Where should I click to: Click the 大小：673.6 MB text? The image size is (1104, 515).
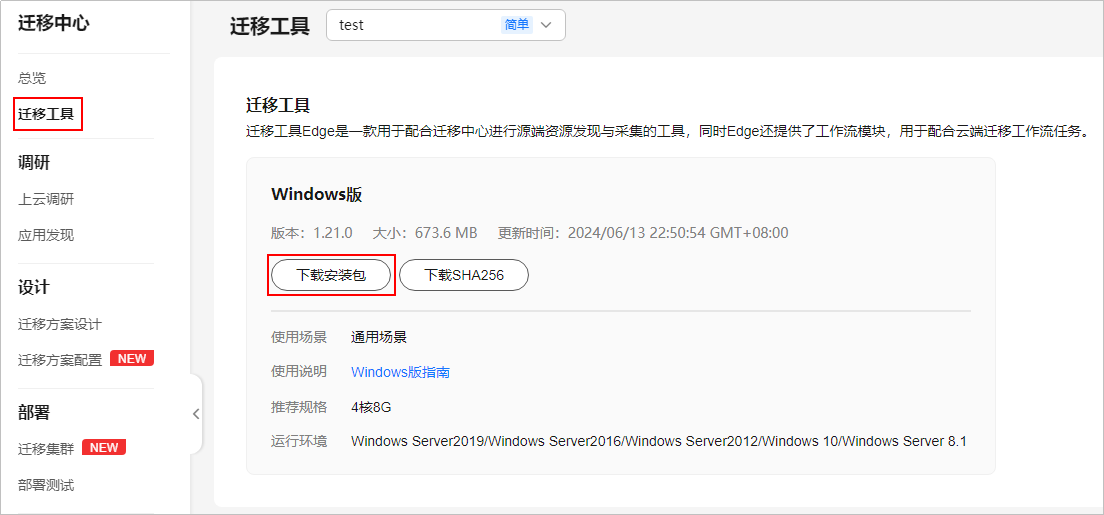[x=425, y=232]
